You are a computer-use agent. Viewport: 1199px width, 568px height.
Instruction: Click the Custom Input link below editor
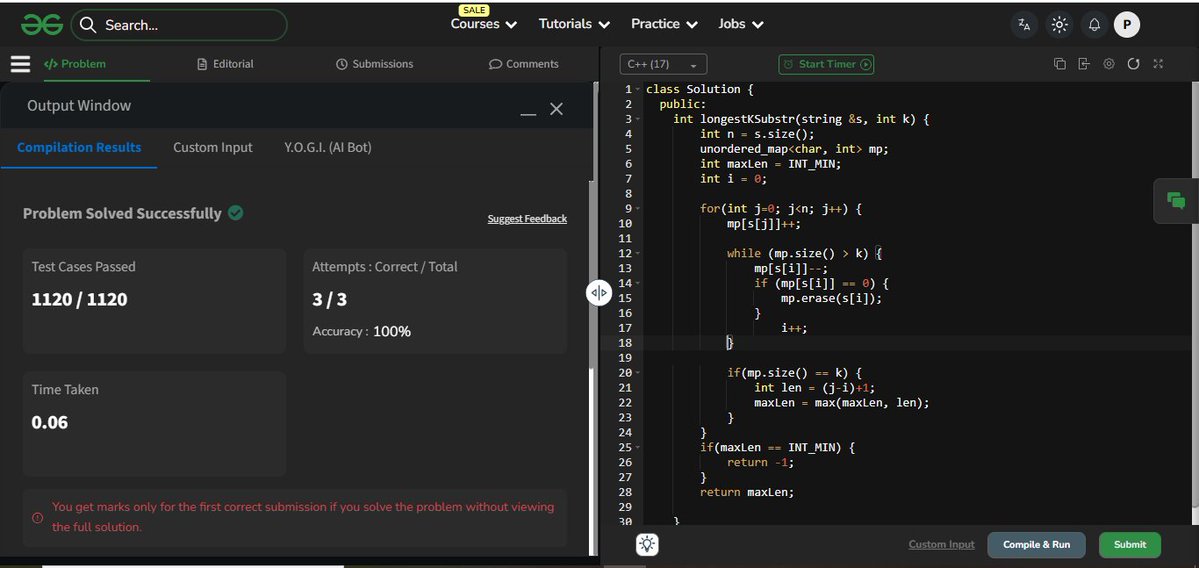pos(941,544)
